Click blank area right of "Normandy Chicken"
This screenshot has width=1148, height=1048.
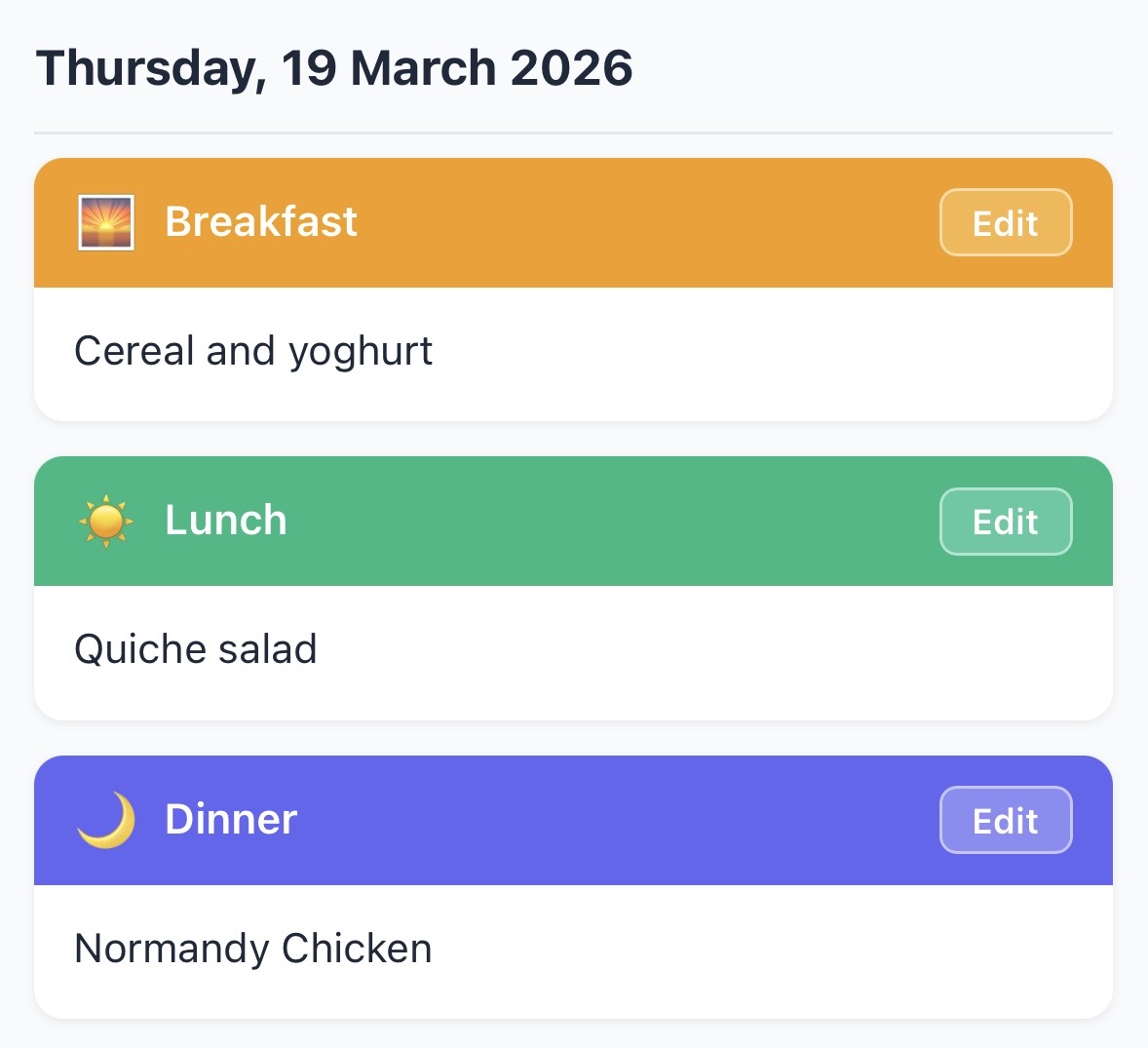tap(760, 951)
